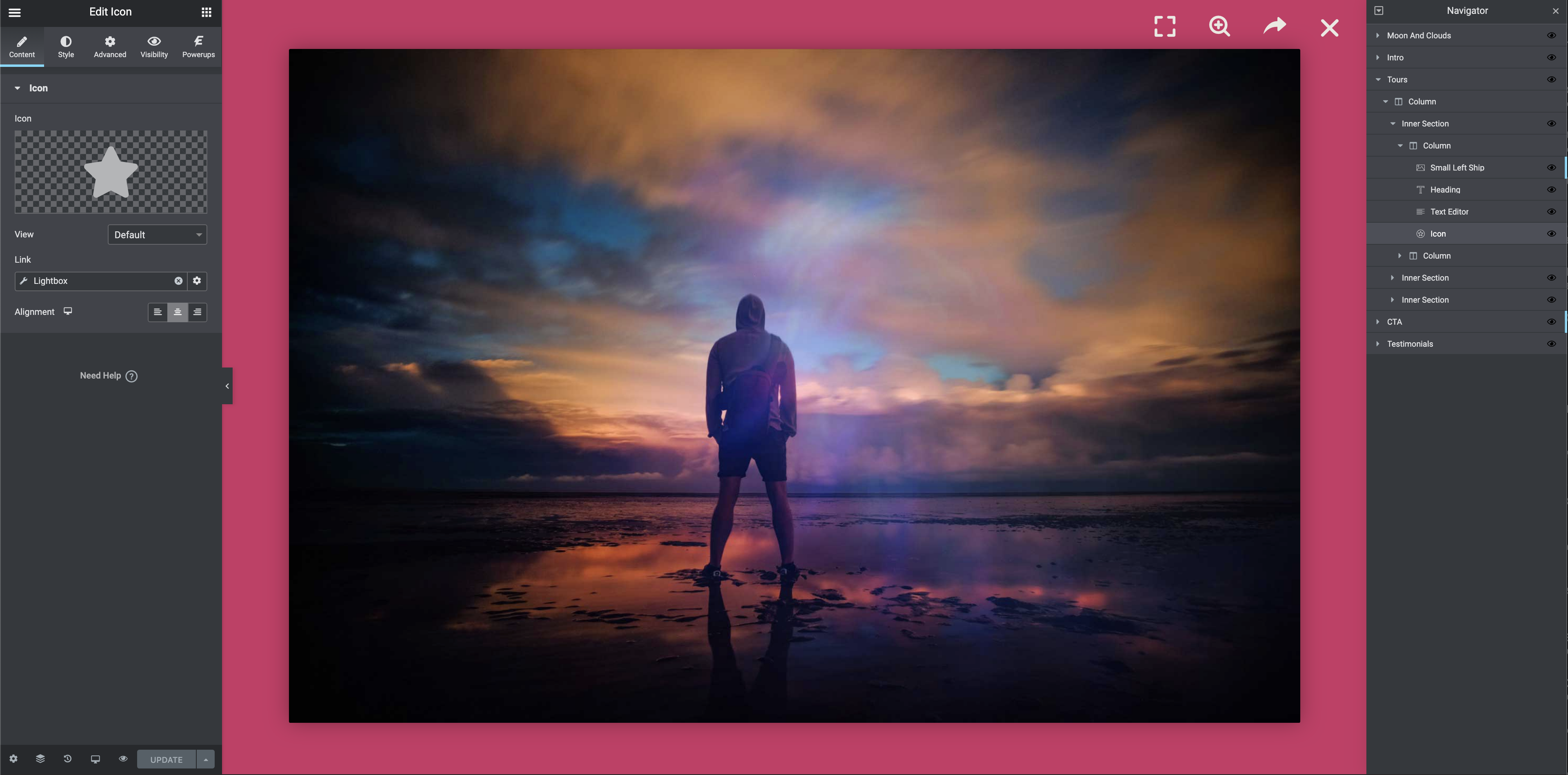Open the widgets grid icon
This screenshot has width=1568, height=775.
click(x=207, y=12)
